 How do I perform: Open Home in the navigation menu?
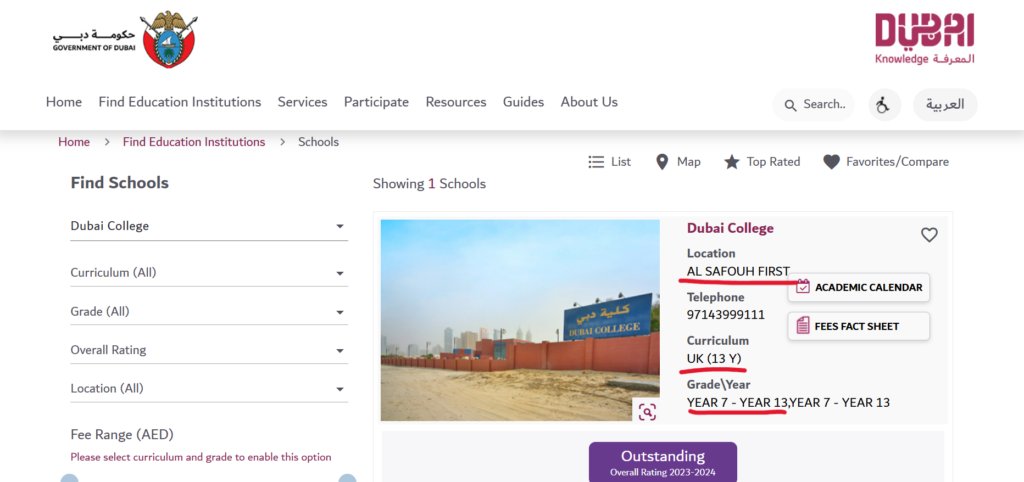64,102
